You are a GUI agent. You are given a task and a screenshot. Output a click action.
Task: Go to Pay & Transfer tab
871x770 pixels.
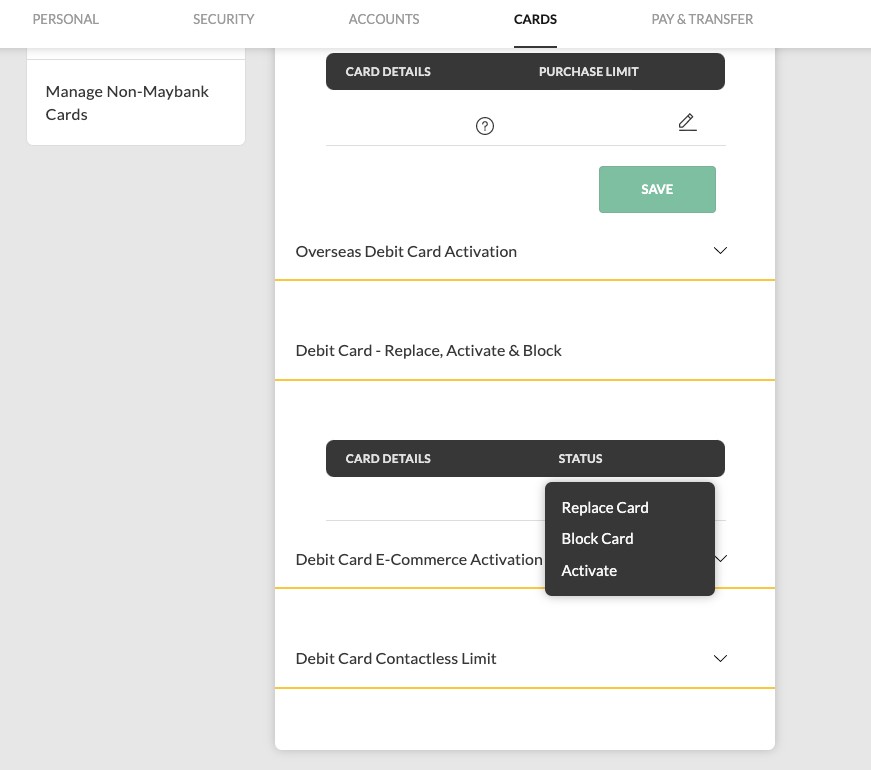pyautogui.click(x=702, y=19)
